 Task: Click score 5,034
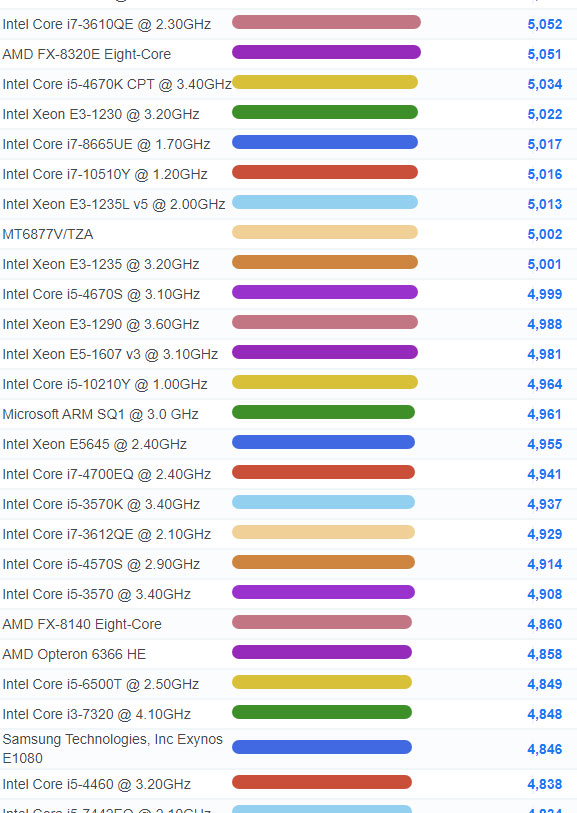(x=544, y=85)
